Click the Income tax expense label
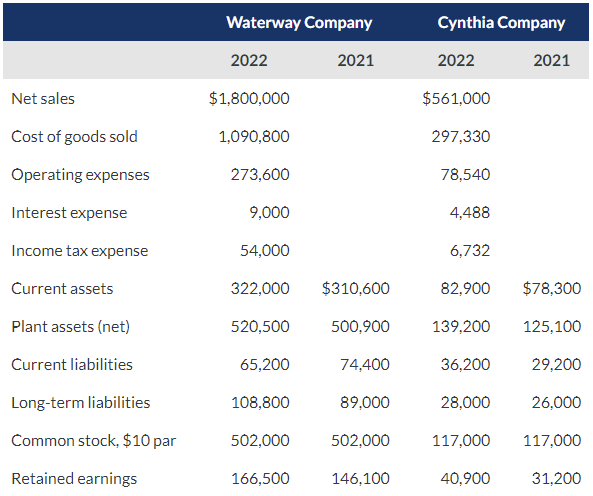 coord(80,251)
